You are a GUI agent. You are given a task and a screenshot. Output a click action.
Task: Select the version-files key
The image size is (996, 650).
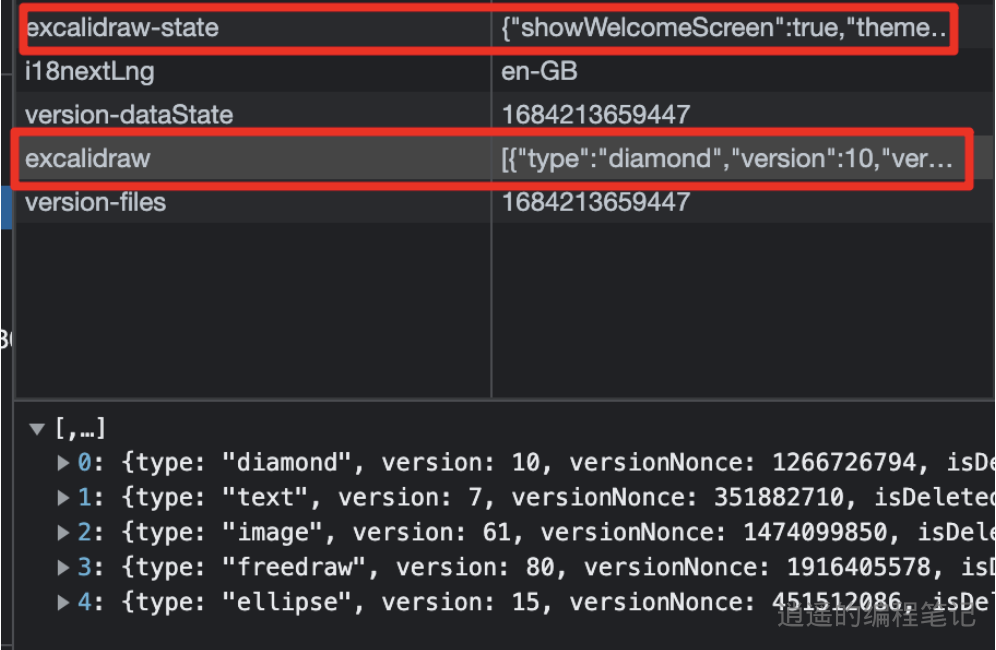(x=95, y=203)
